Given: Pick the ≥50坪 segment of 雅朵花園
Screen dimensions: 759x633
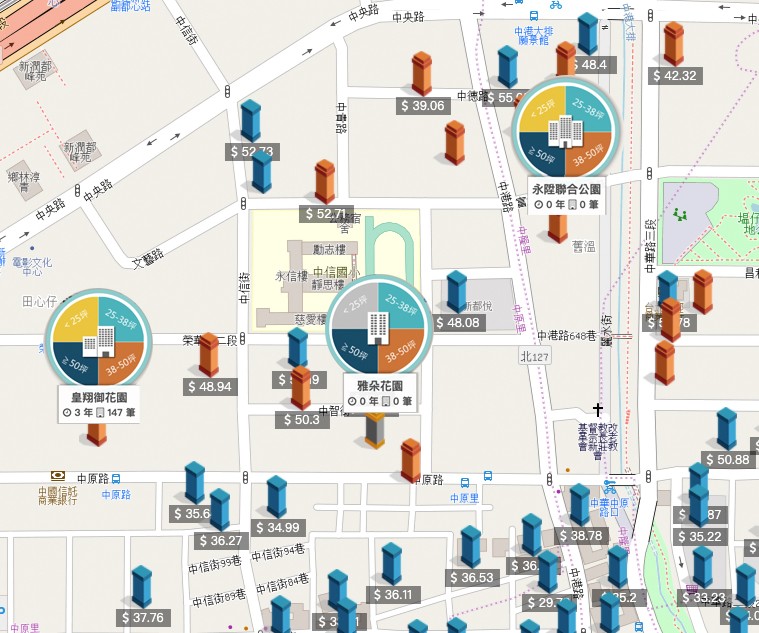Looking at the screenshot, I should [x=356, y=349].
